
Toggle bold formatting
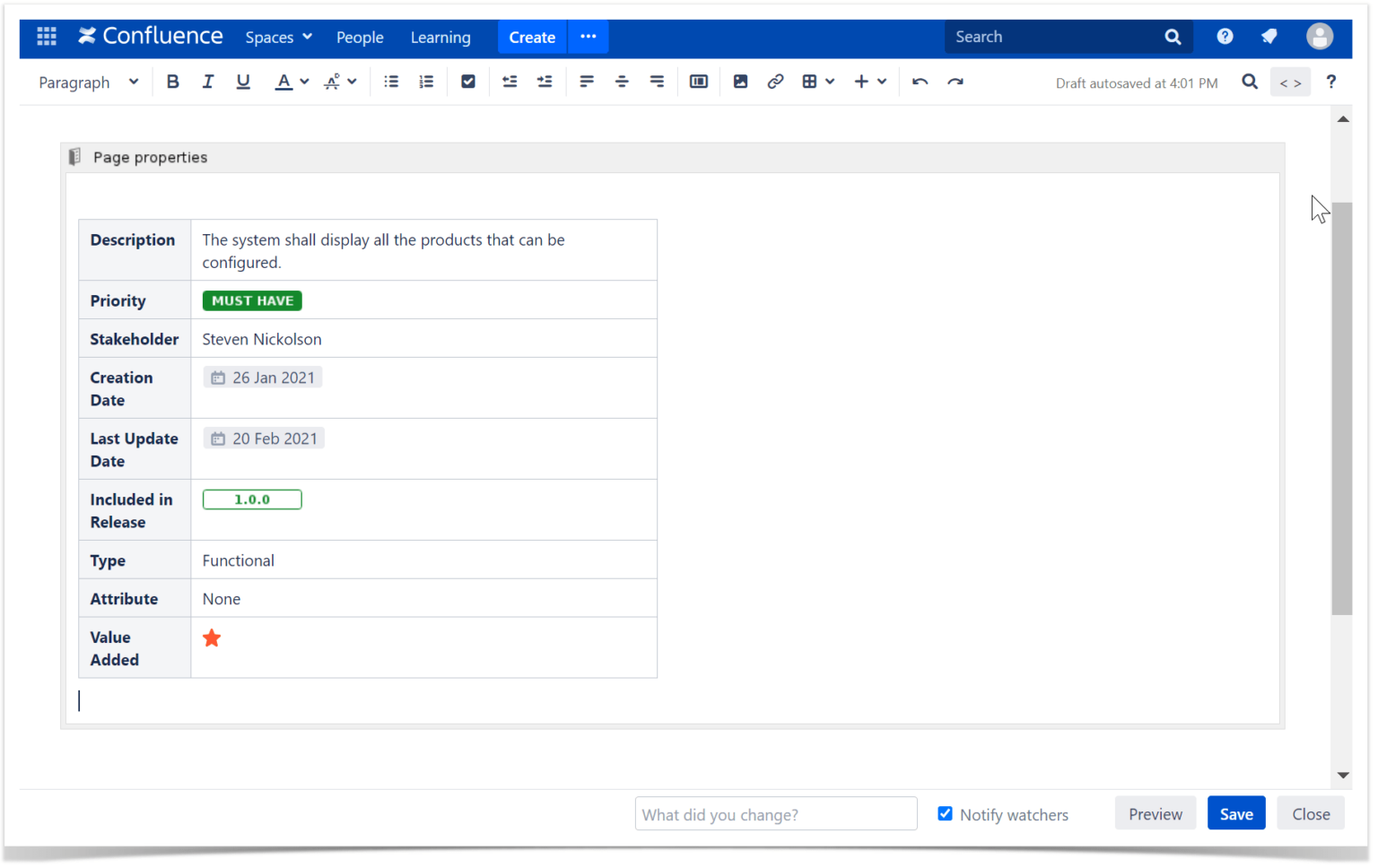172,82
